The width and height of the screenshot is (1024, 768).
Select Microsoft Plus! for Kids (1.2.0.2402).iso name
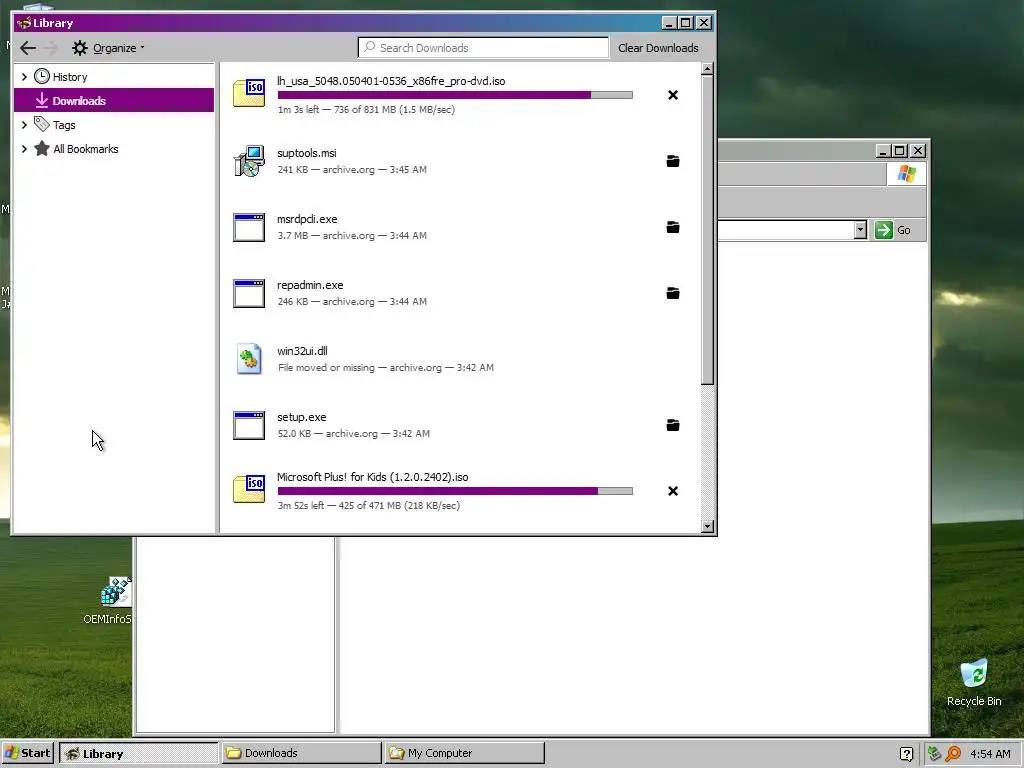tap(373, 477)
